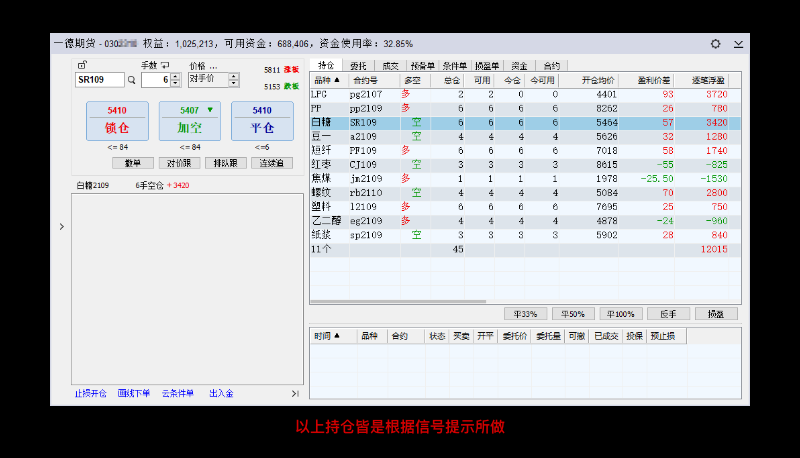
Task: Click the padlock icon above contract code
Action: pyautogui.click(x=81, y=66)
